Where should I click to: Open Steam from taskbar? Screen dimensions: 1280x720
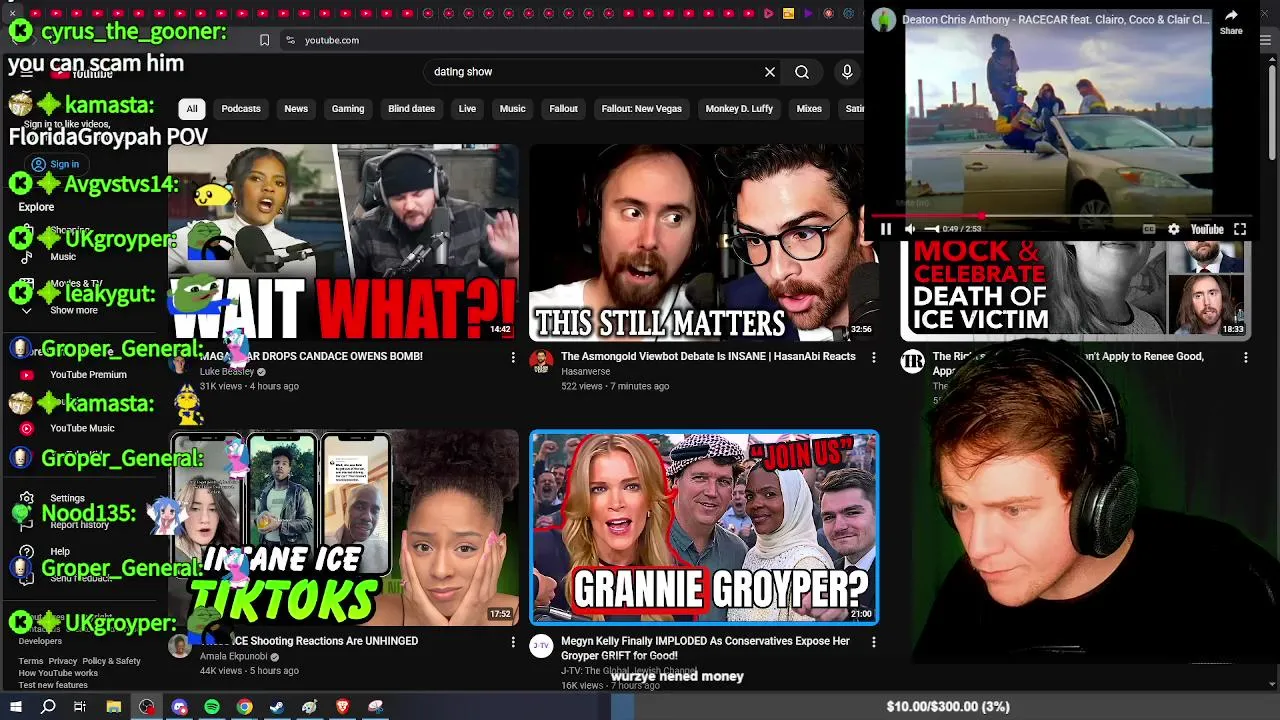coord(277,707)
